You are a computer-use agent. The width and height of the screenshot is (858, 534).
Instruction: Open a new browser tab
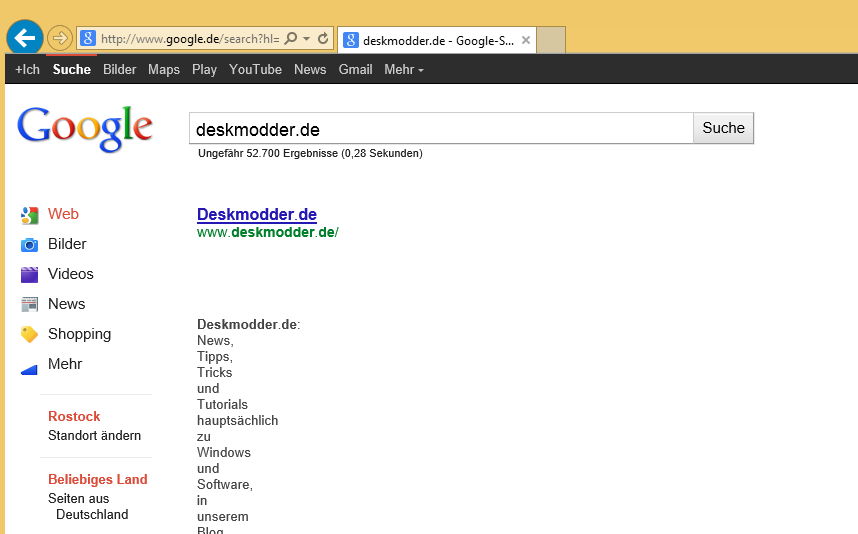tap(550, 40)
